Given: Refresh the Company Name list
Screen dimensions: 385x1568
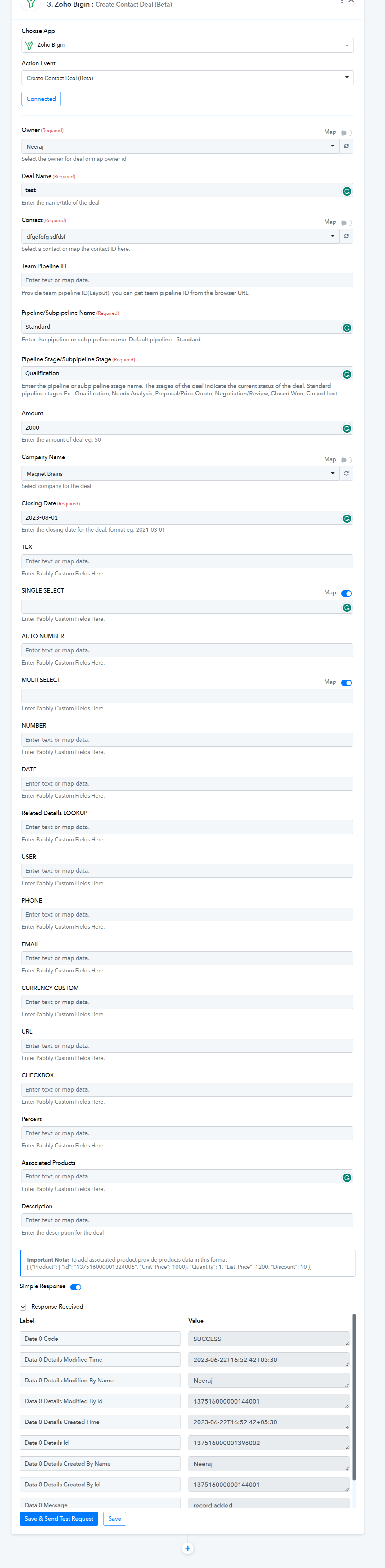Looking at the screenshot, I should click(x=346, y=474).
